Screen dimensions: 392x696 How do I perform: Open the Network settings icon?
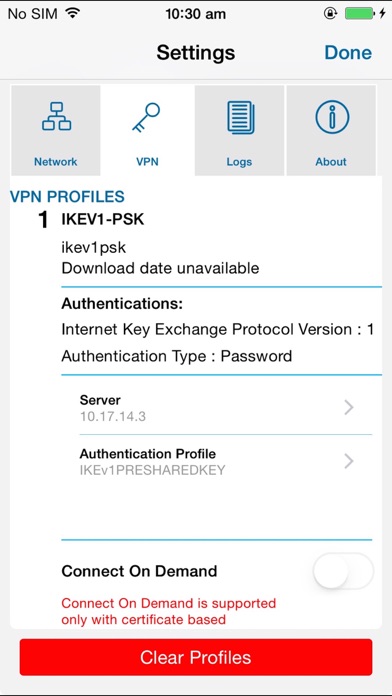(x=56, y=116)
